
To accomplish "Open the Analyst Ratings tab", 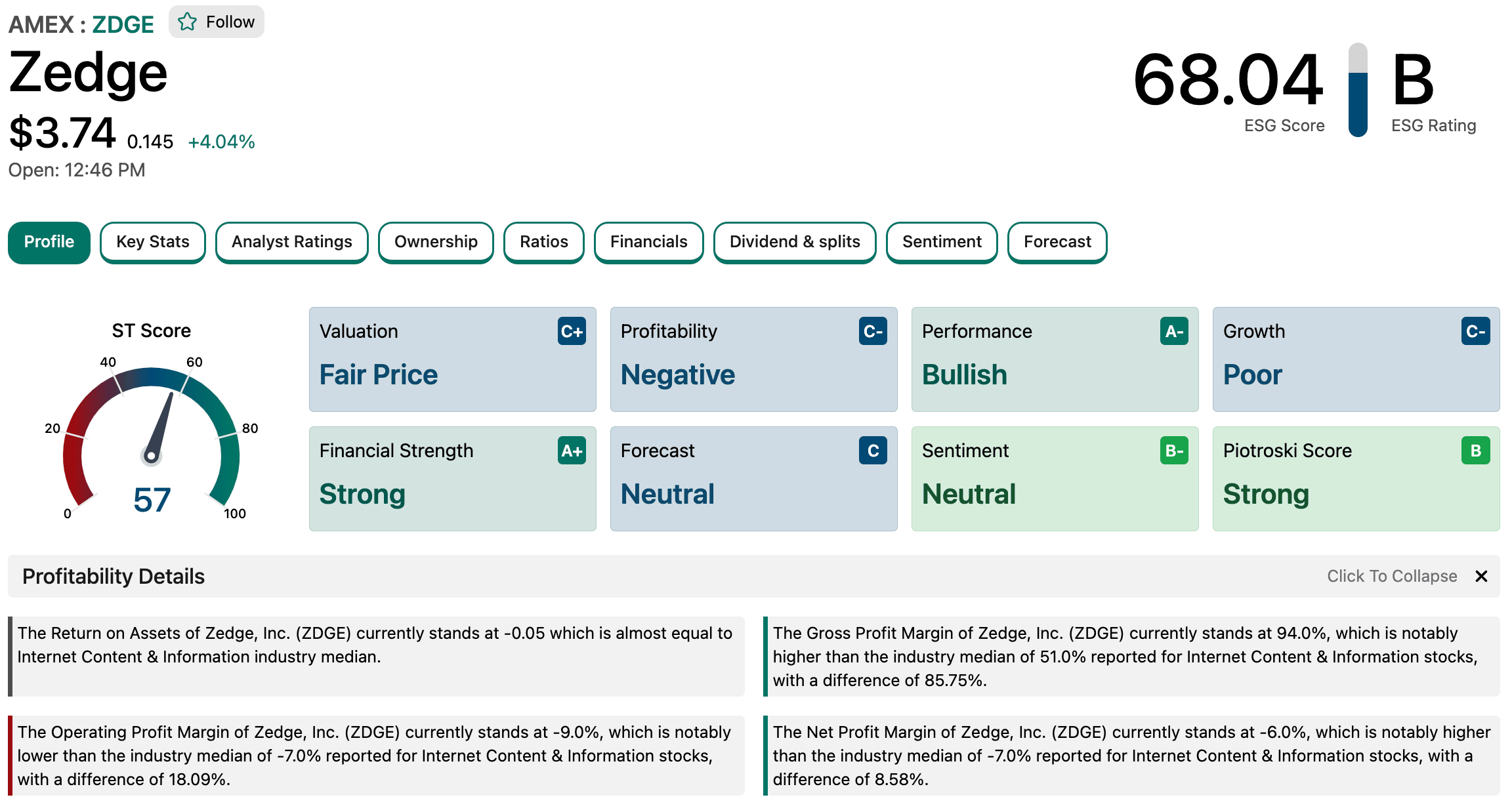I will tap(291, 242).
